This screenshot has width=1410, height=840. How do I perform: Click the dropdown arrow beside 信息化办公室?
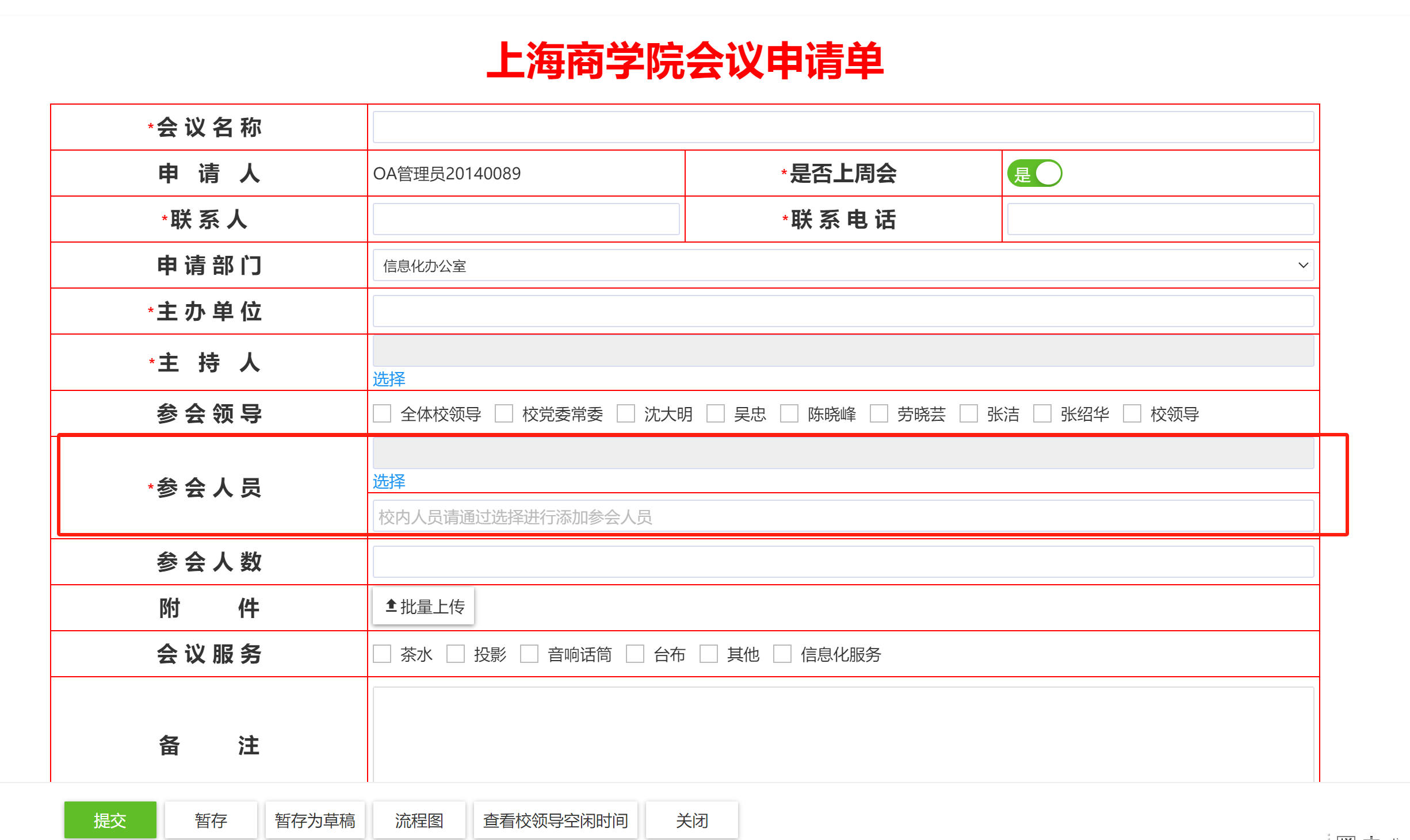1303,266
